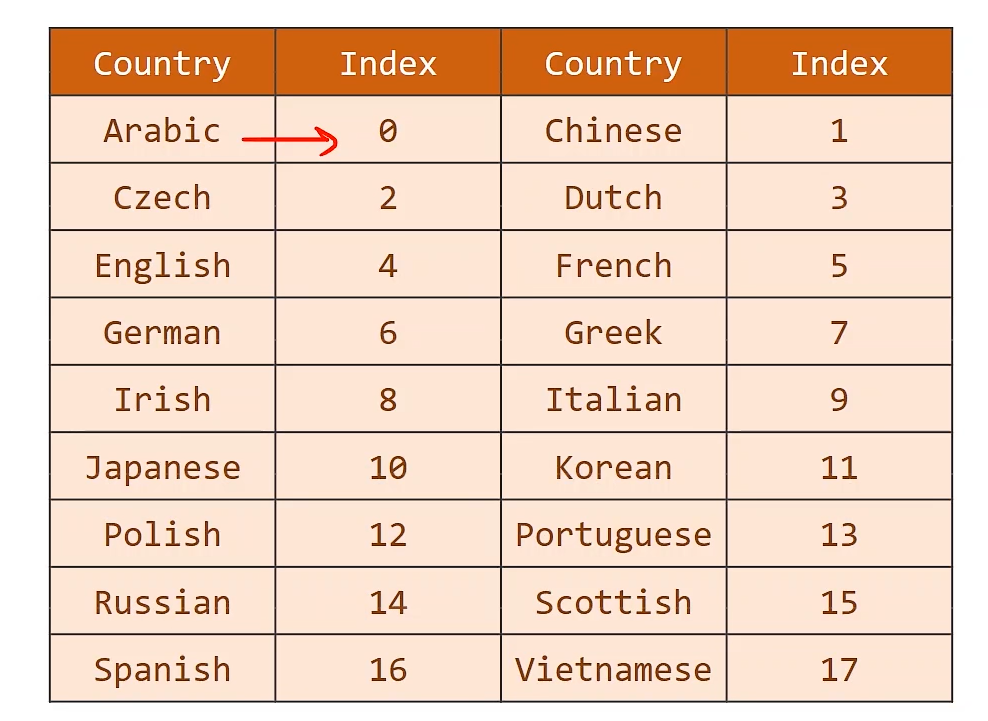The height and width of the screenshot is (721, 988).
Task: Click the French language cell
Action: coord(613,266)
